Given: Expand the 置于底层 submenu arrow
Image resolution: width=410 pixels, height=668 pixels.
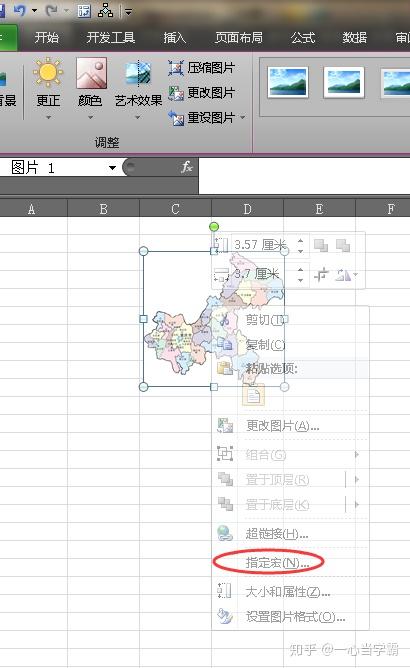Looking at the screenshot, I should [x=357, y=505].
